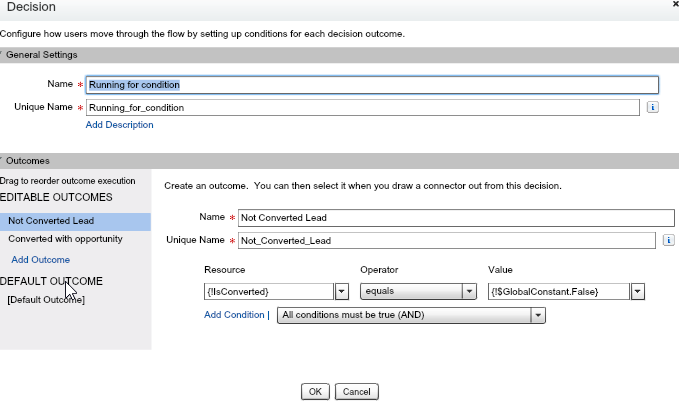
Task: Collapse the Outcomes section
Action: pyautogui.click(x=3, y=160)
